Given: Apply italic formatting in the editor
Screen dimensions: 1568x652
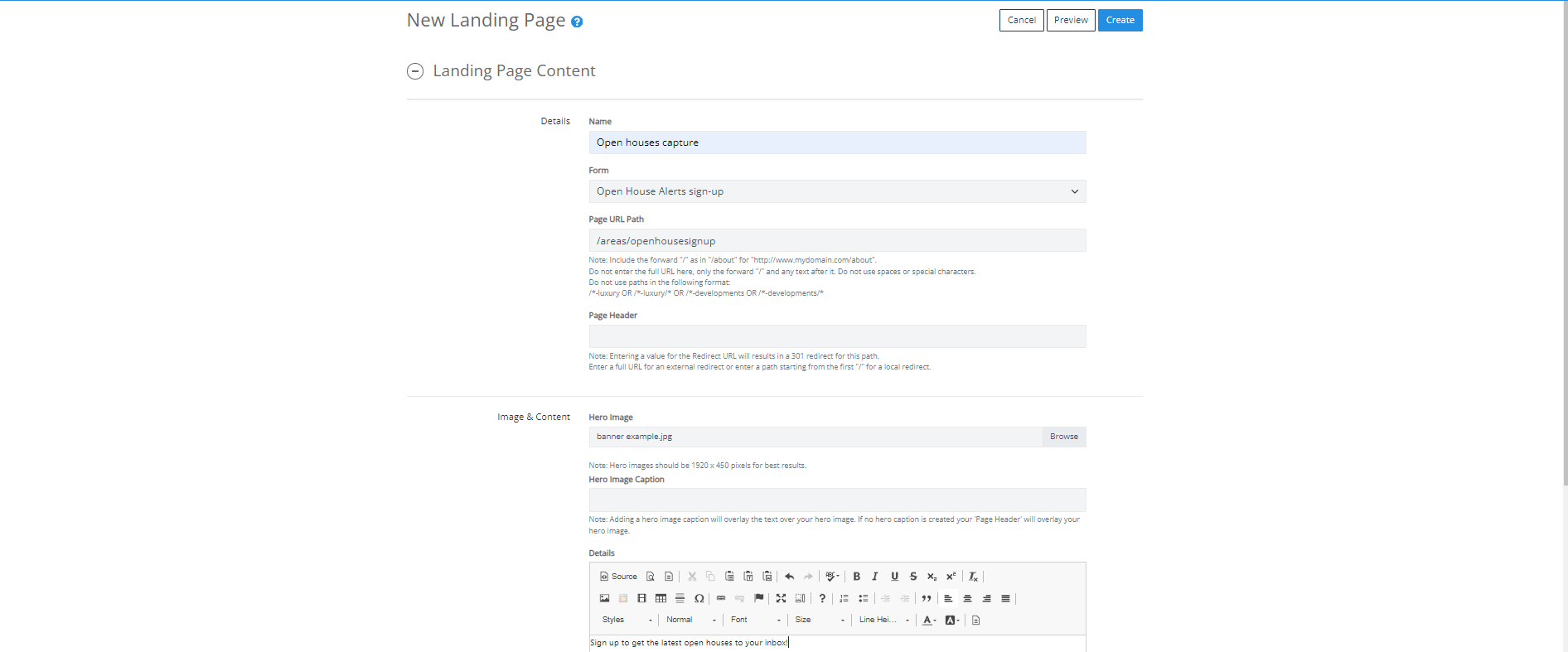Looking at the screenshot, I should 875,576.
